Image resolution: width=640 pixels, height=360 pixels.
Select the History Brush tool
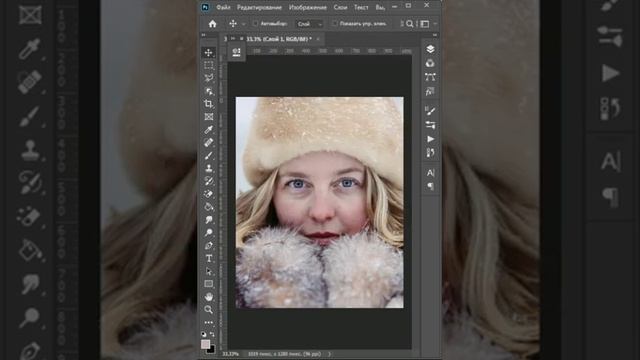coord(209,181)
